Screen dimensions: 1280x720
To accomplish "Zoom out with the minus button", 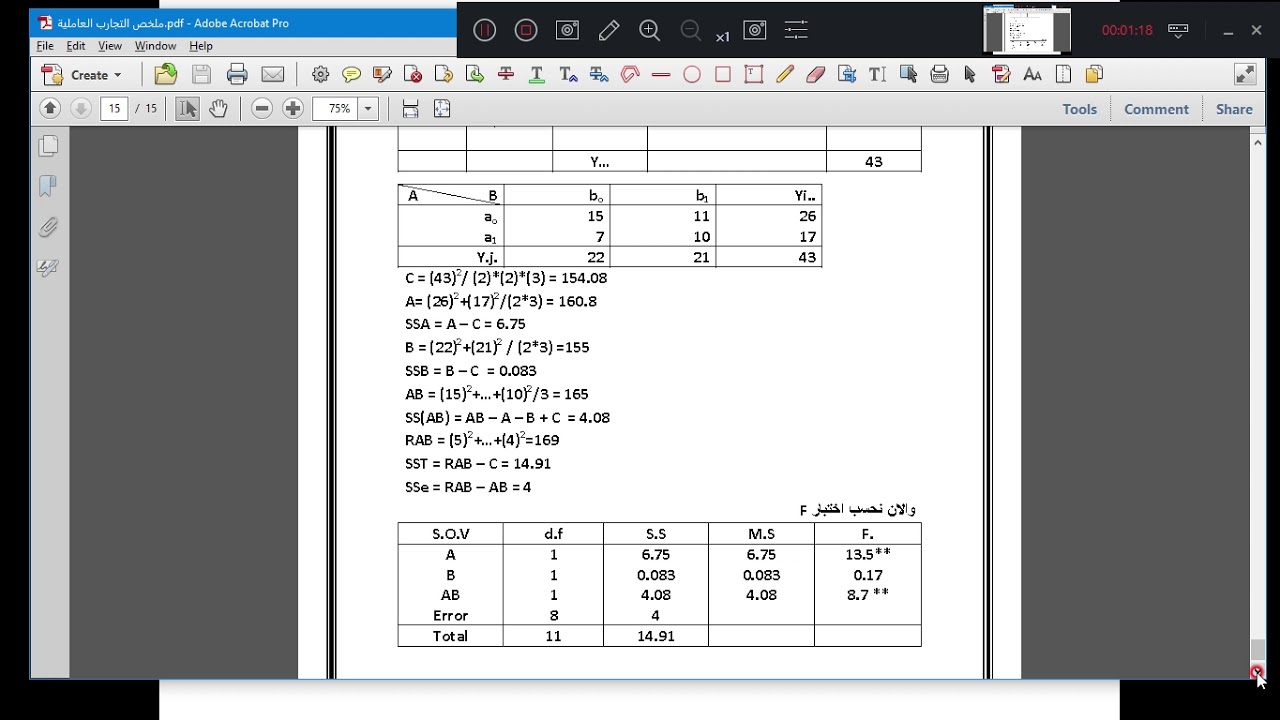I will click(262, 109).
